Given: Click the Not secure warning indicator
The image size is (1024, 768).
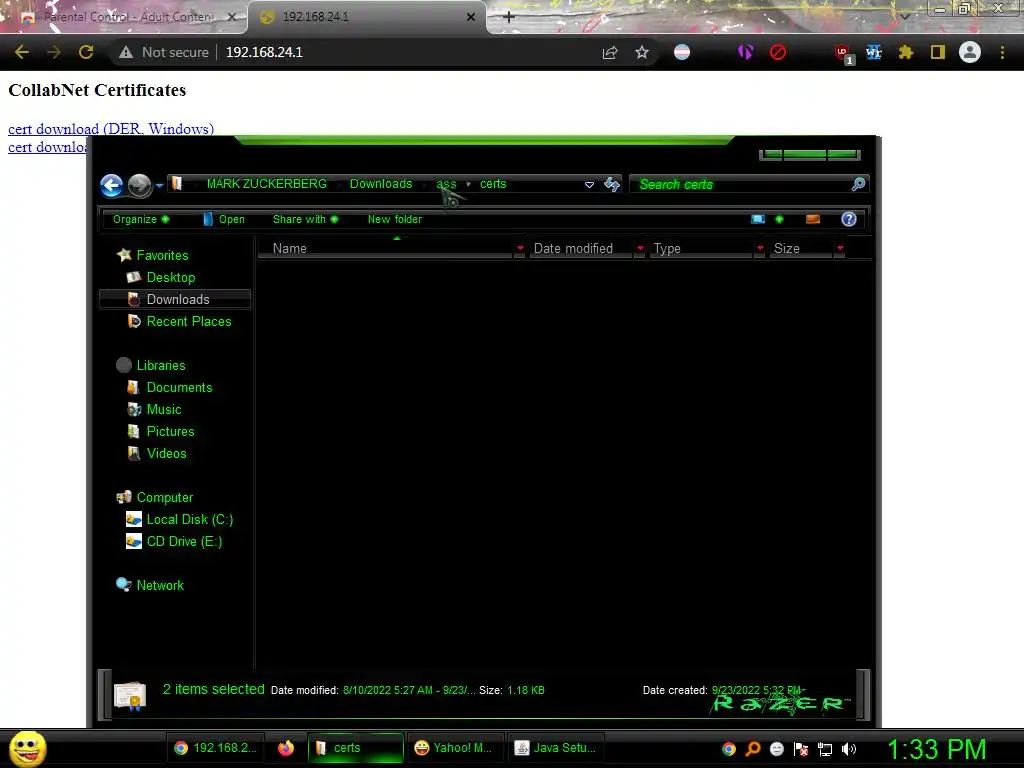Looking at the screenshot, I should (164, 52).
